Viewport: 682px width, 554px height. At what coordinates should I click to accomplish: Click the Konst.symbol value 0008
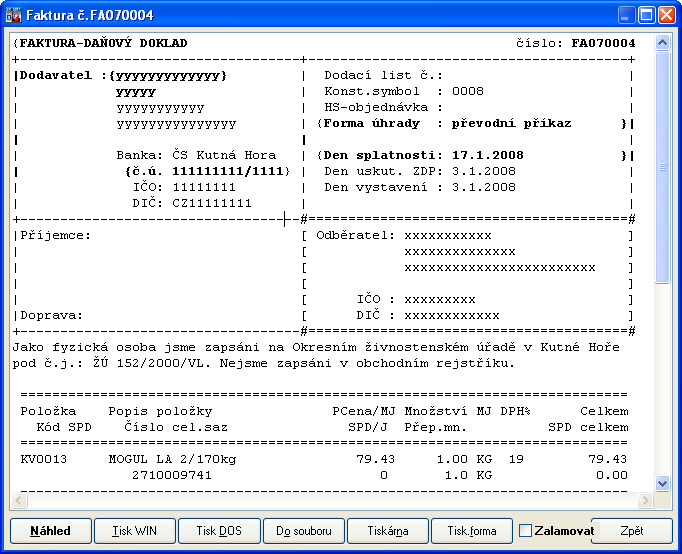[468, 91]
